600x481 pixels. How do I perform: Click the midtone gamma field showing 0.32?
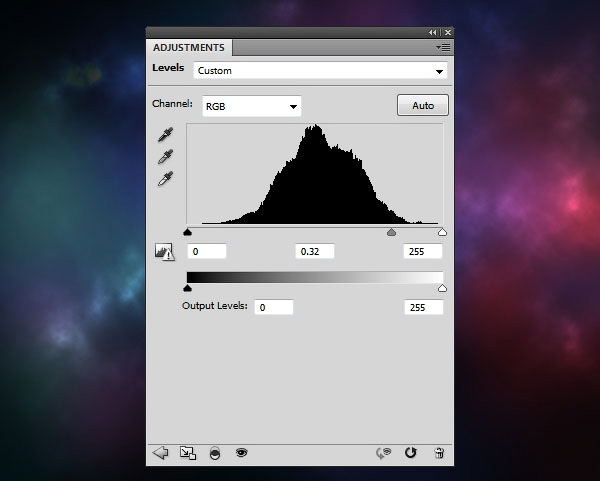tap(315, 251)
